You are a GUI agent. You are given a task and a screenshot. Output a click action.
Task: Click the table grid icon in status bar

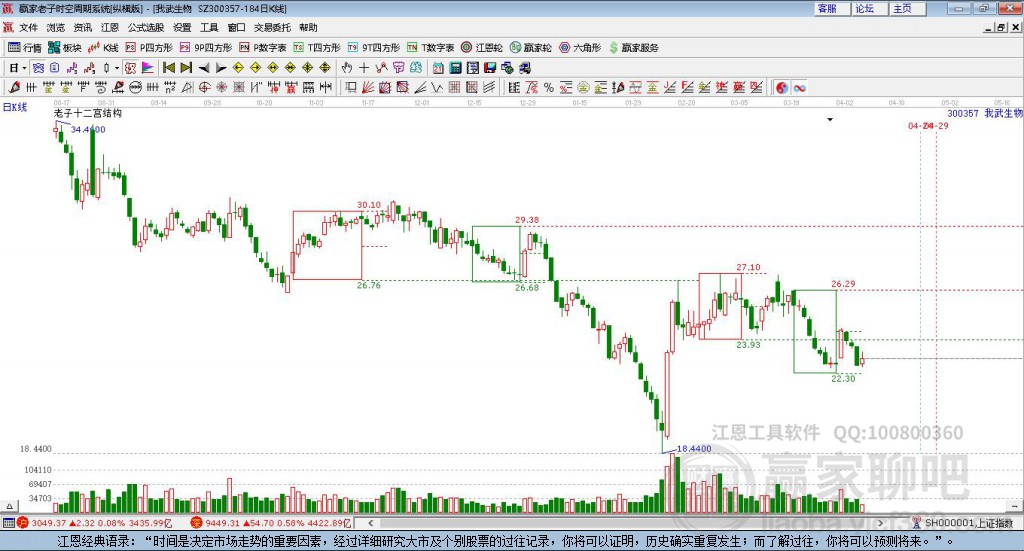pyautogui.click(x=8, y=523)
